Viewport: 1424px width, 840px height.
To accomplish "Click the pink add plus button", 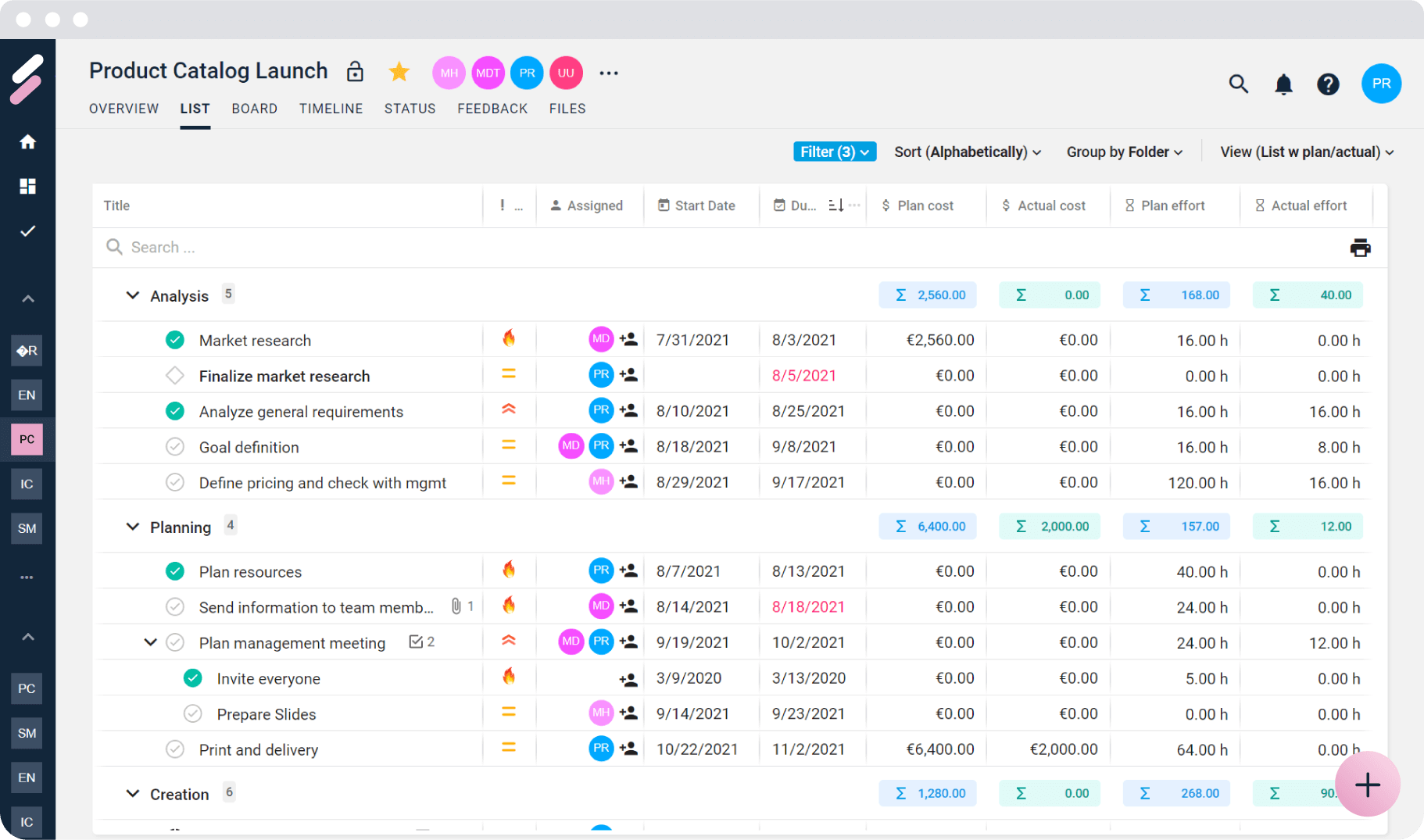I will tap(1367, 785).
